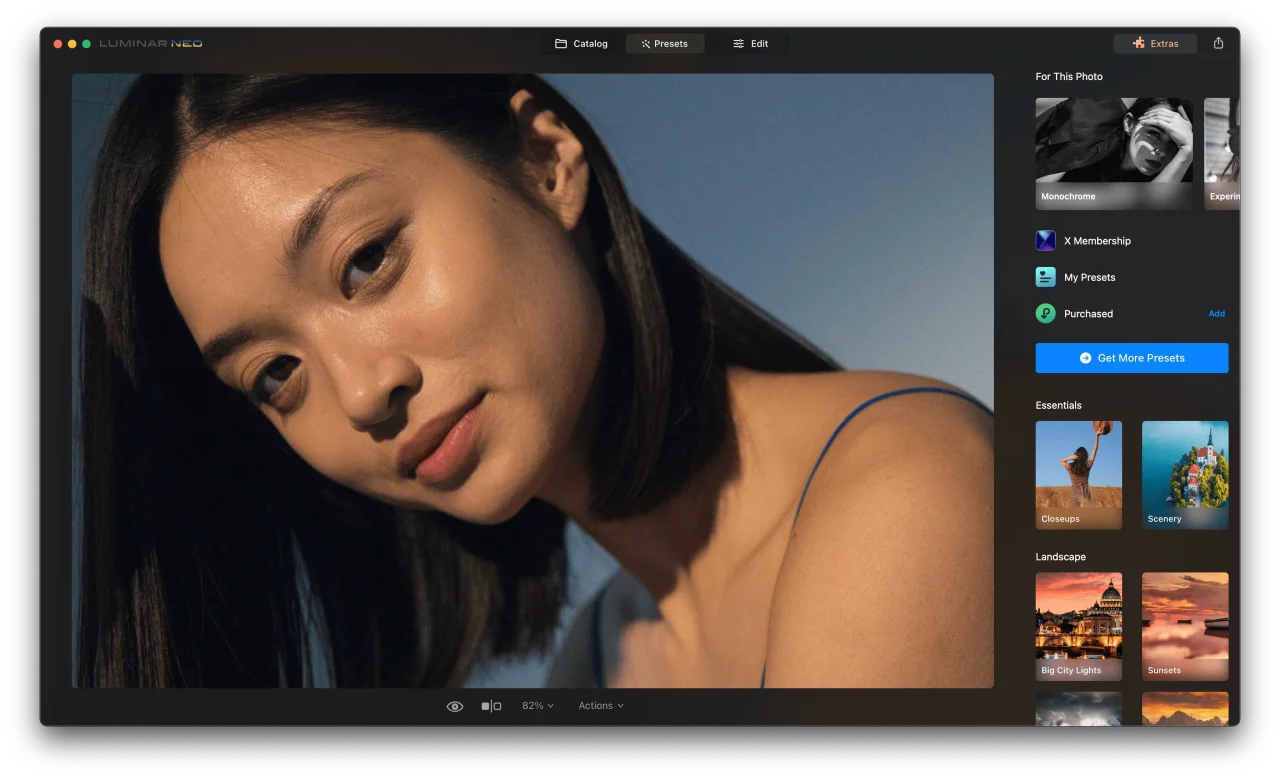Click the Purchased presets icon
This screenshot has height=779, width=1280.
(x=1045, y=314)
